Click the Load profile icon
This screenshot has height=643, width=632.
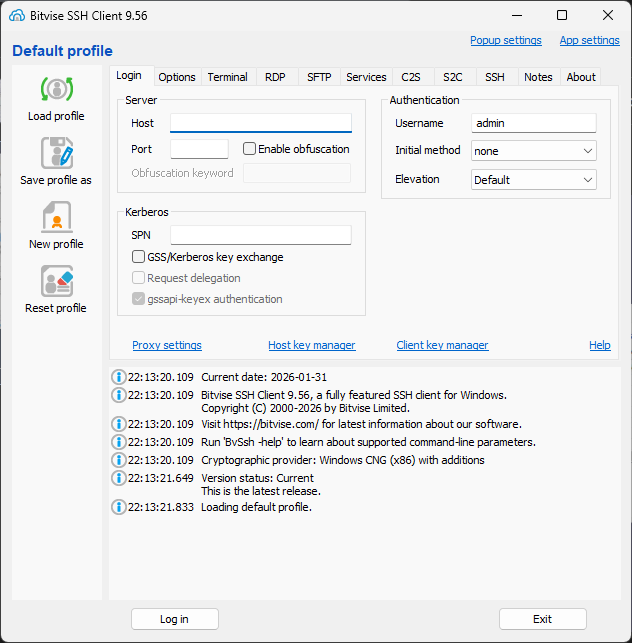57,89
